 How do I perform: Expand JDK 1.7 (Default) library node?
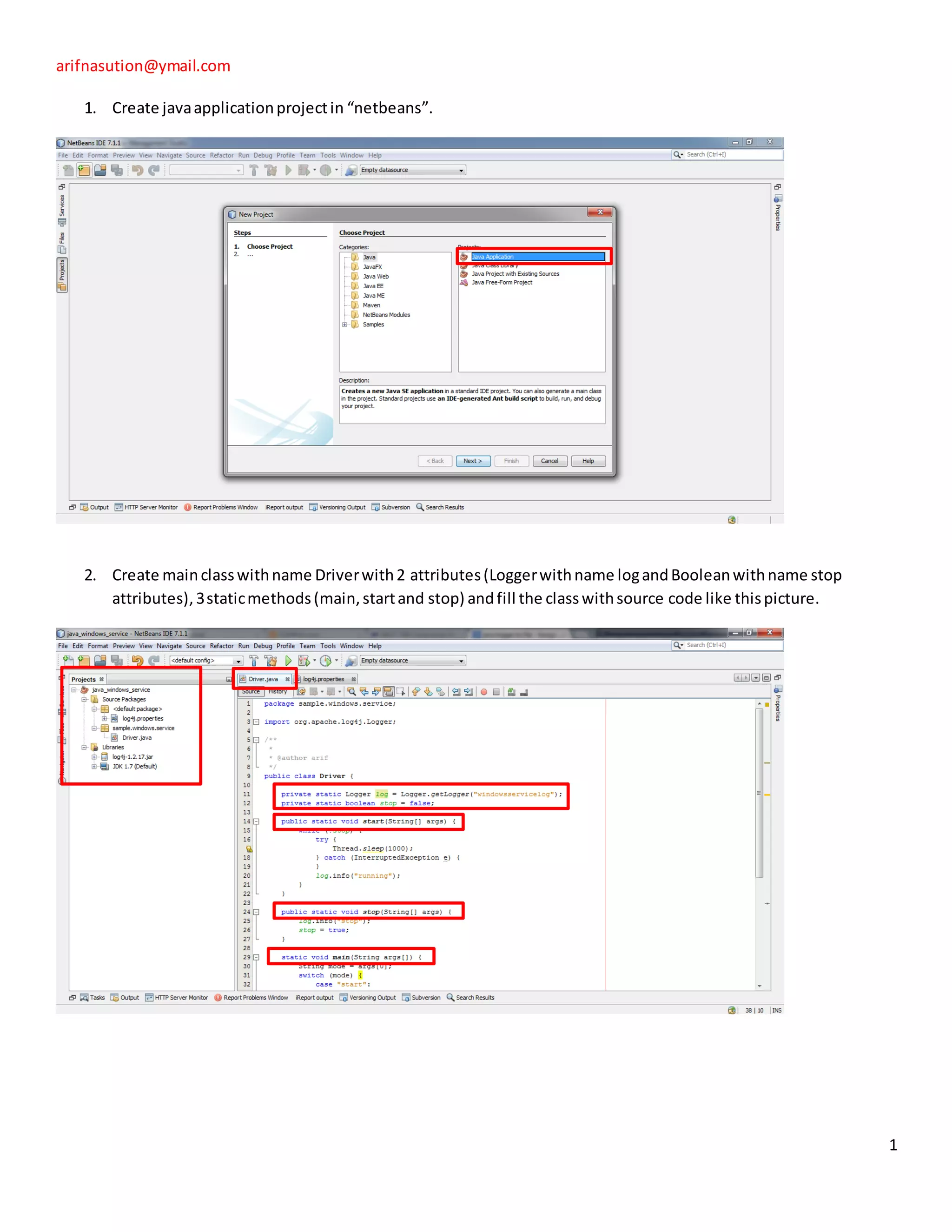[94, 767]
